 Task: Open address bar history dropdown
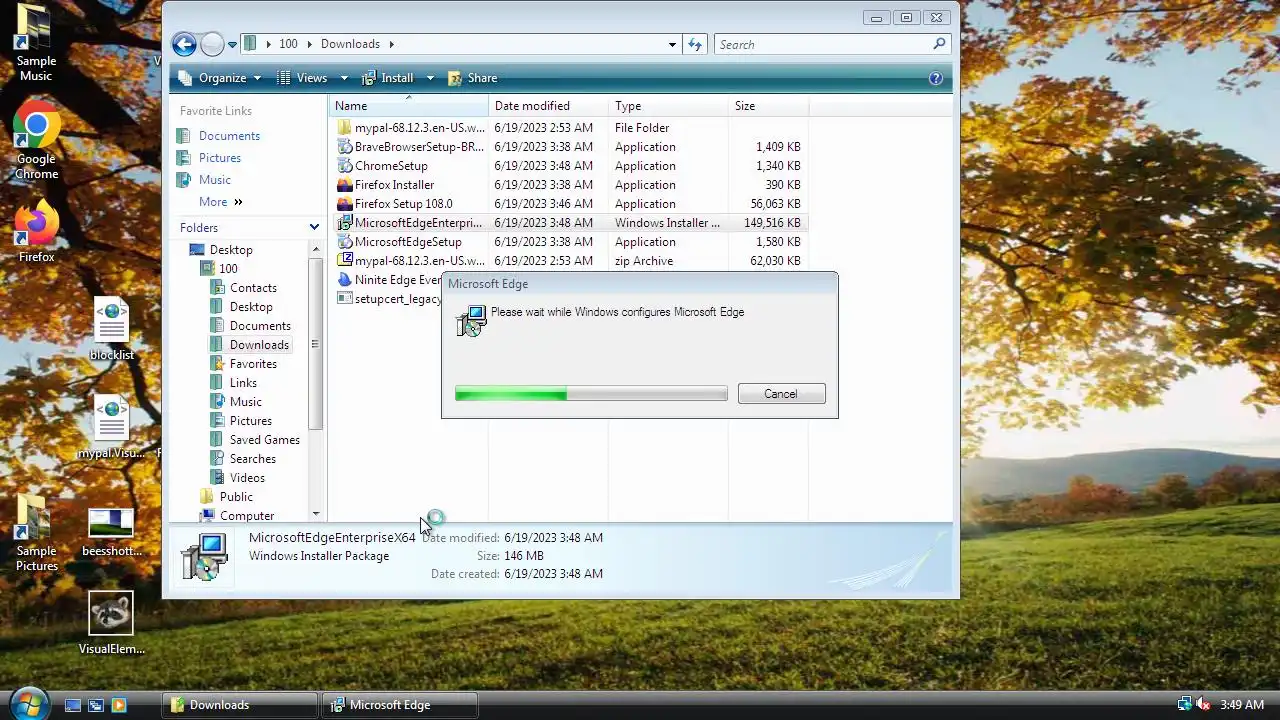pyautogui.click(x=672, y=44)
